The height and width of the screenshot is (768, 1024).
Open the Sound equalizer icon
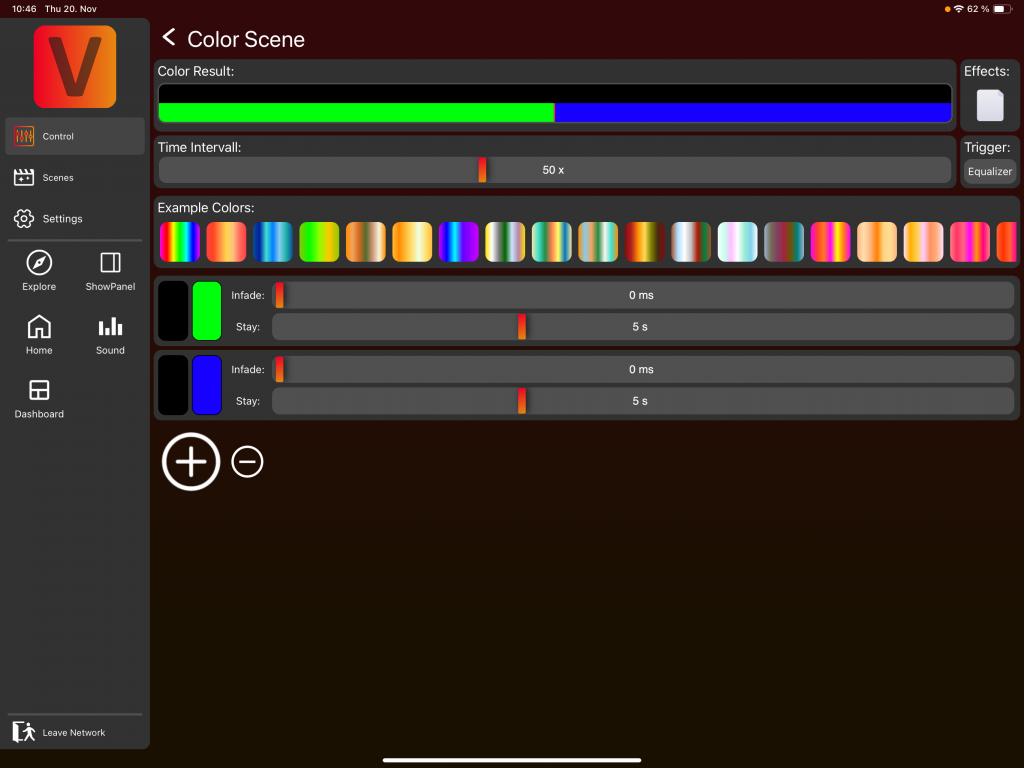tap(110, 327)
